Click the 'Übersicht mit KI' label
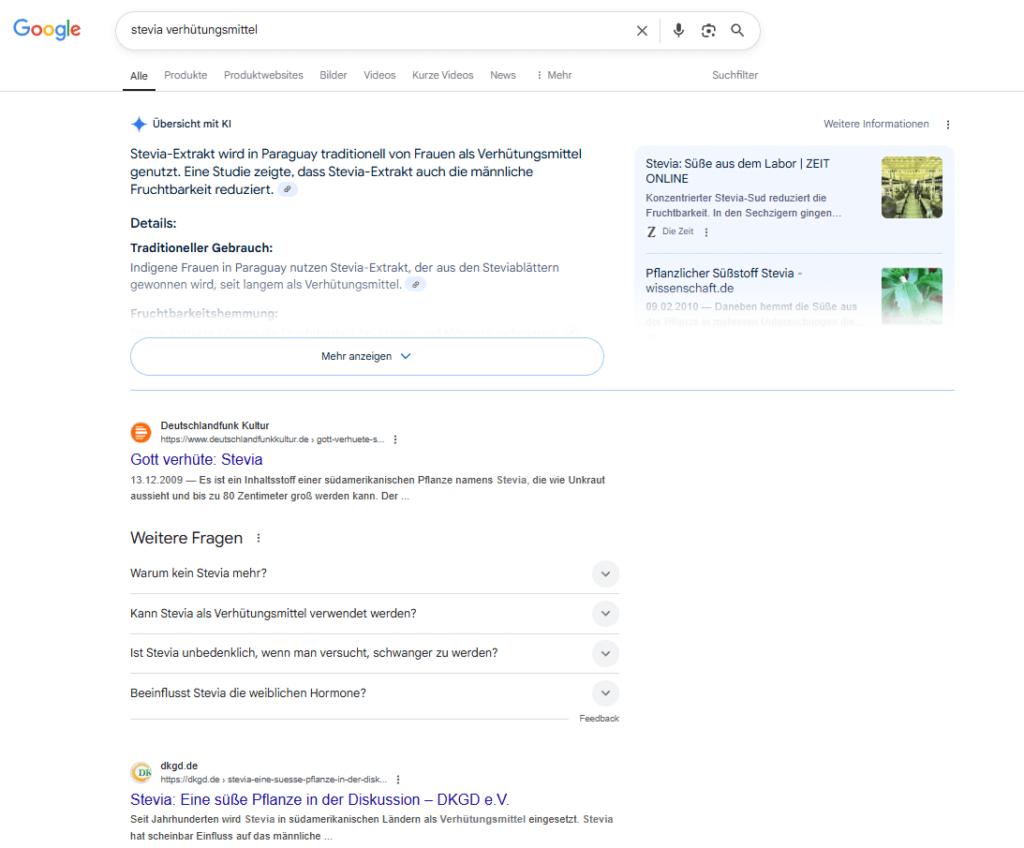This screenshot has height=848, width=1024. 192,124
